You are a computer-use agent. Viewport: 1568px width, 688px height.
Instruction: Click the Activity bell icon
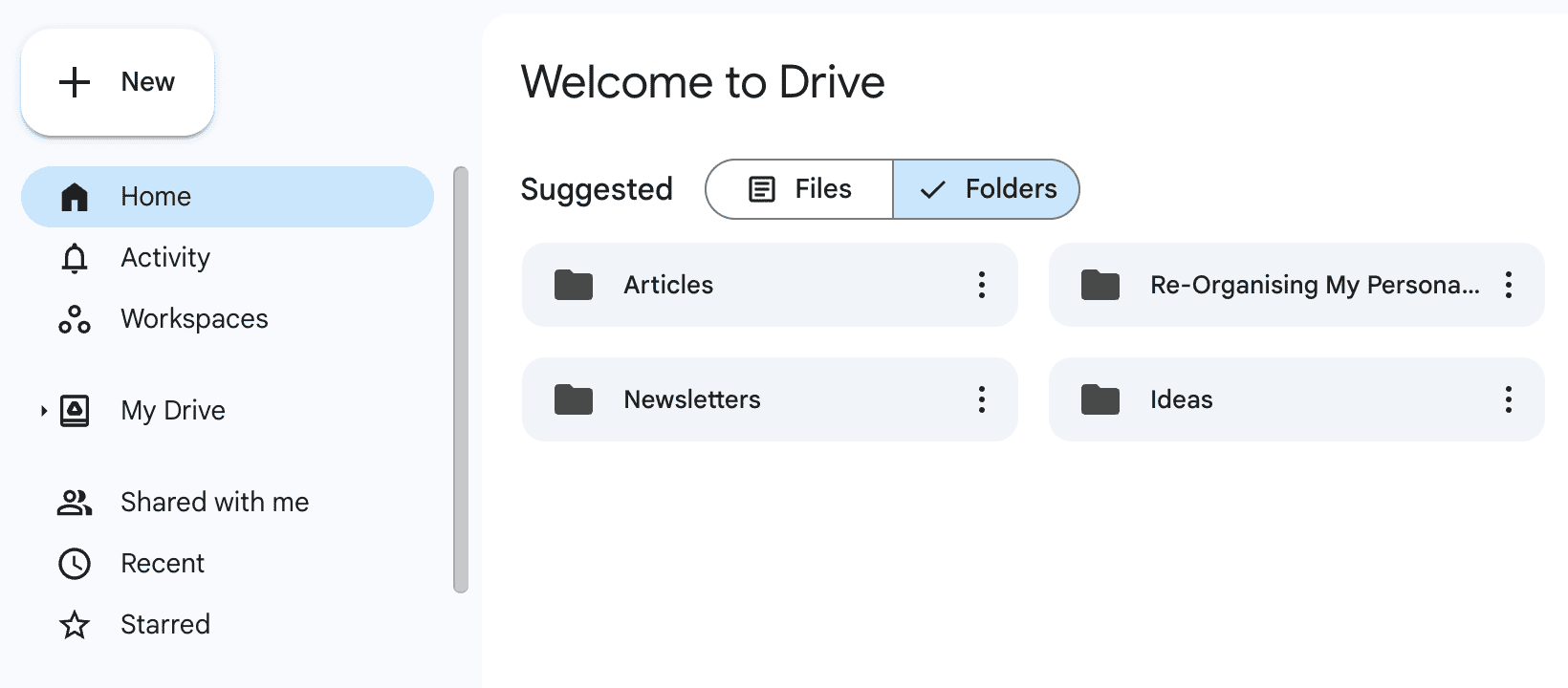(75, 258)
